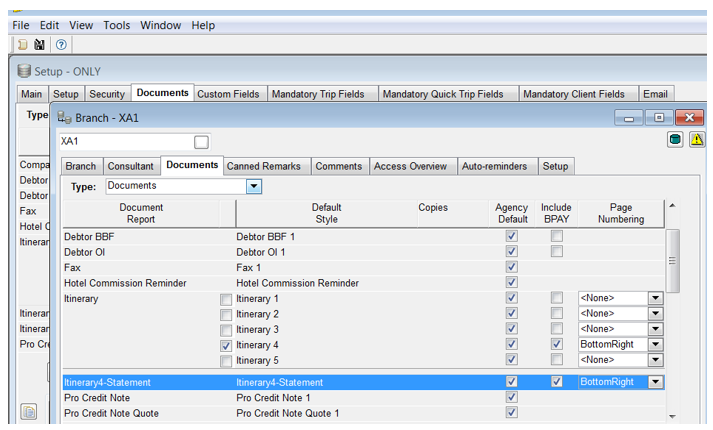Switch to the Comments tab

coord(339,166)
